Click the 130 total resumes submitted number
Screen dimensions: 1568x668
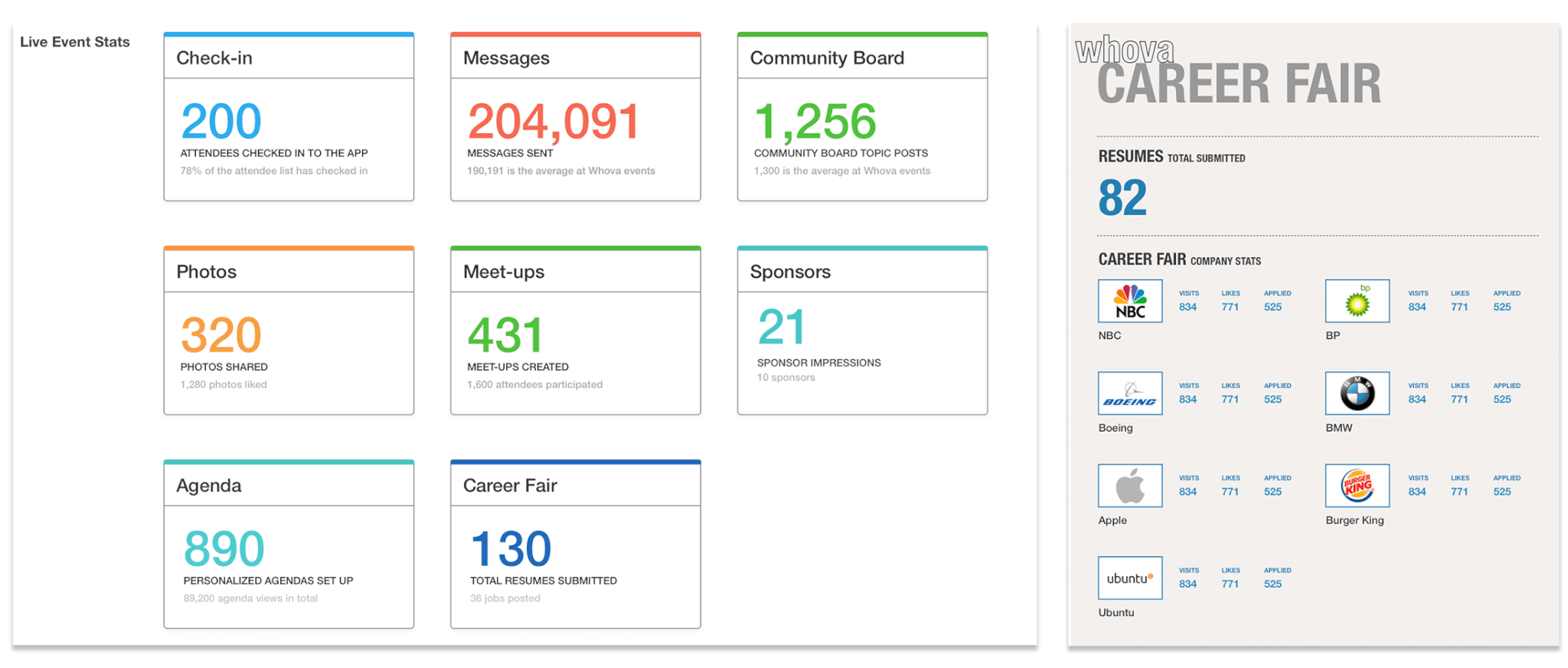(510, 549)
